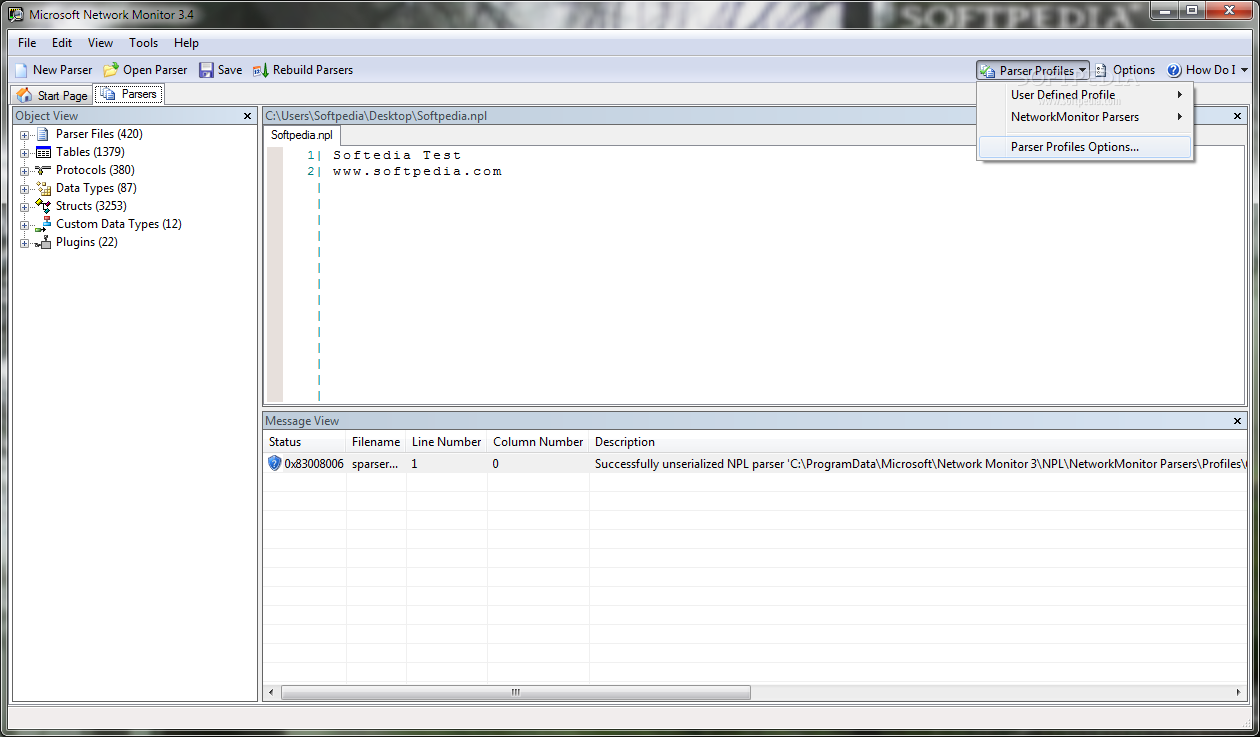Viewport: 1260px width, 737px height.
Task: Click the Network Monitor title bar icon
Action: pyautogui.click(x=16, y=14)
